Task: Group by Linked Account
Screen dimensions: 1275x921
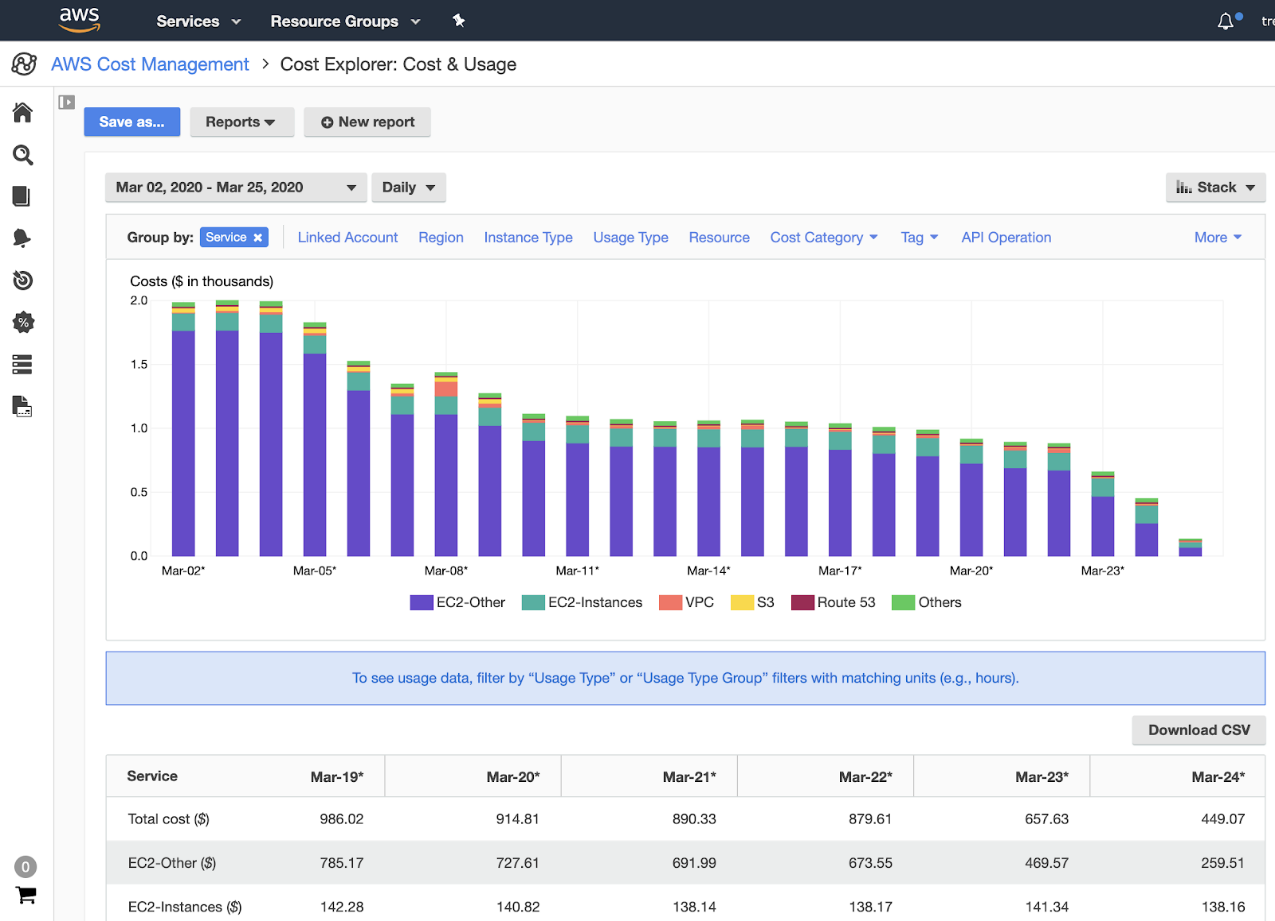Action: click(348, 237)
